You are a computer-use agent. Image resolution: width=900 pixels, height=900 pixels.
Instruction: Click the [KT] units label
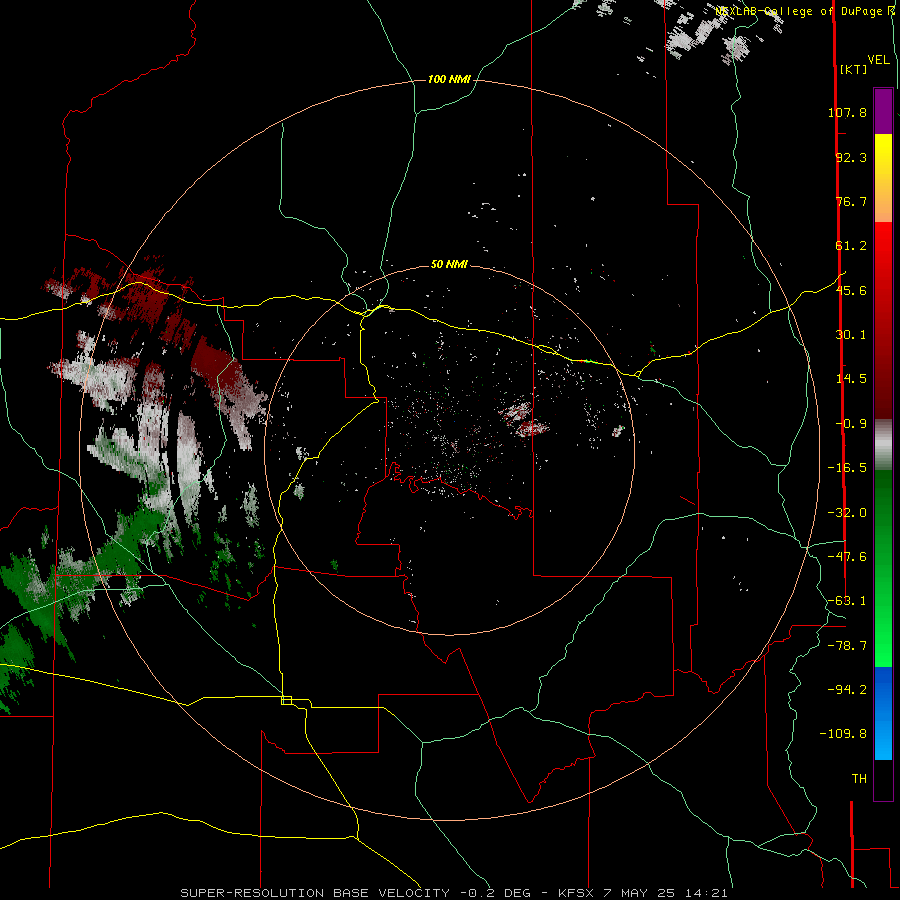click(853, 69)
